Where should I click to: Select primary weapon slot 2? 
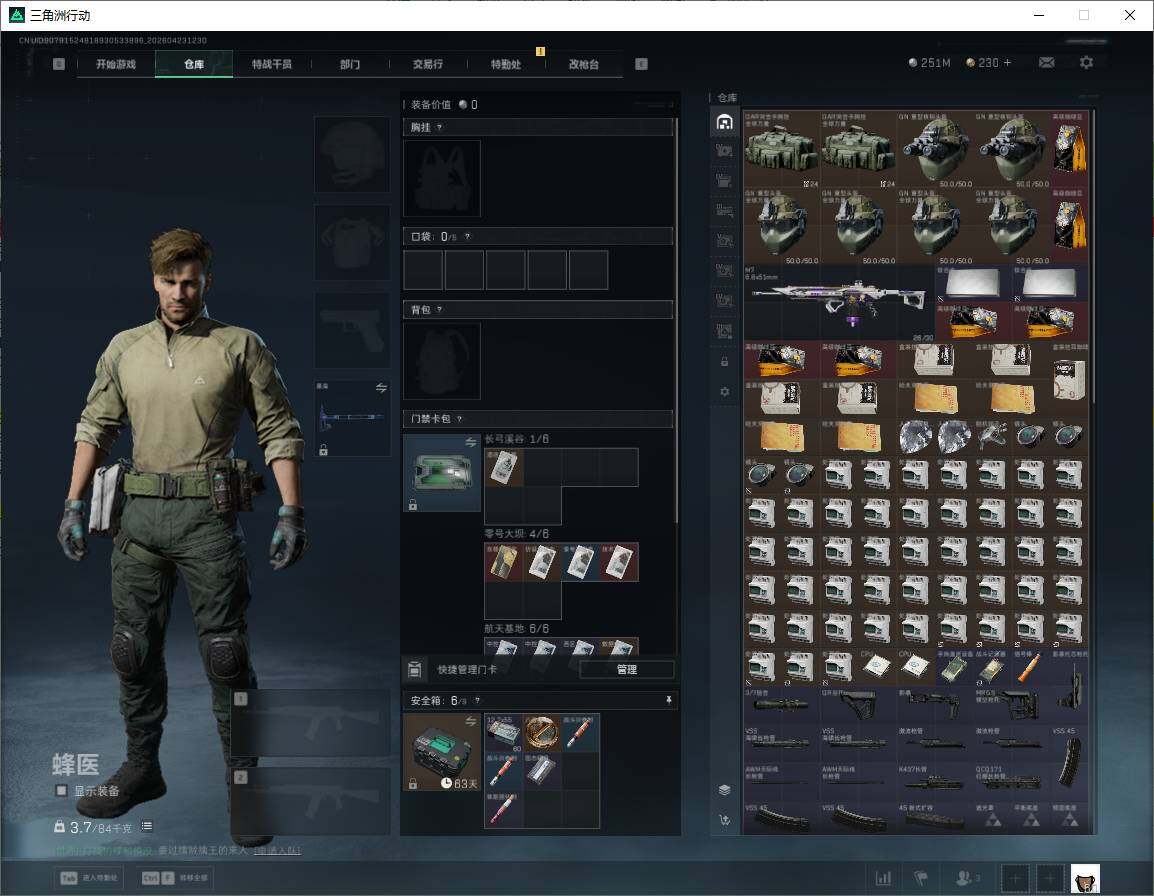(311, 801)
